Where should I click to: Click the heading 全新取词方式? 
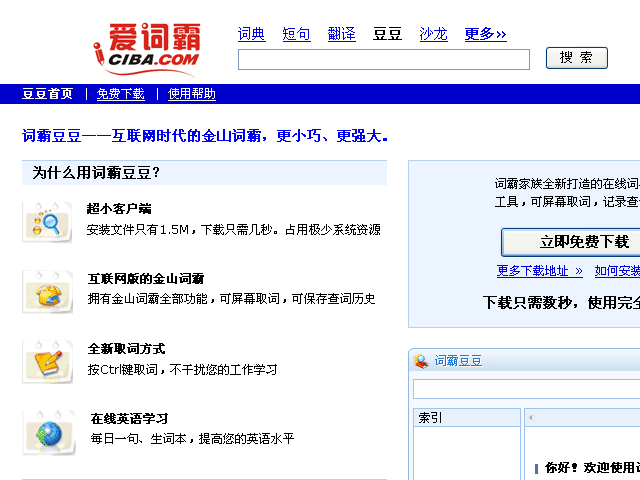click(126, 349)
